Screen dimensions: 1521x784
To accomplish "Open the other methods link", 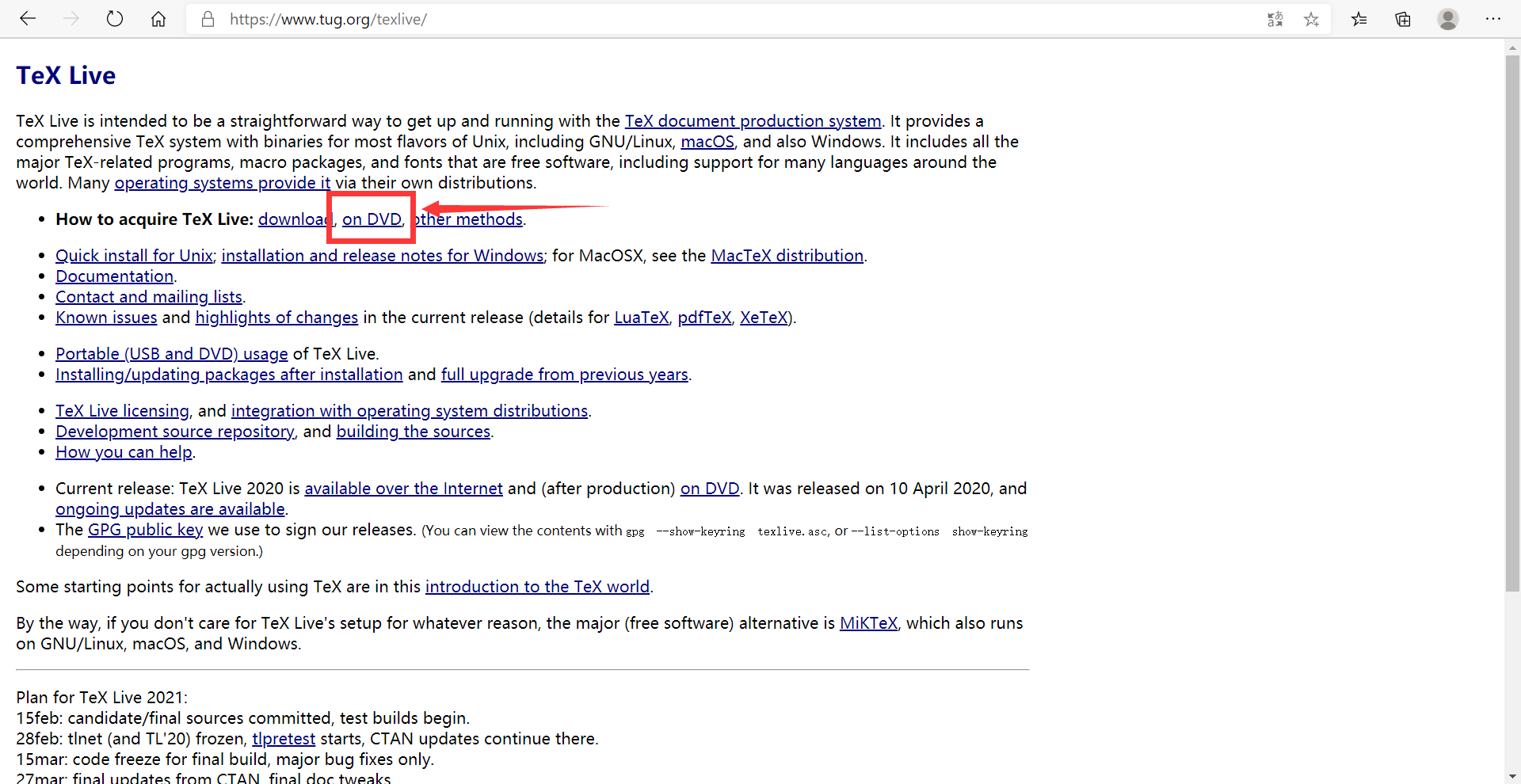I will (x=469, y=219).
